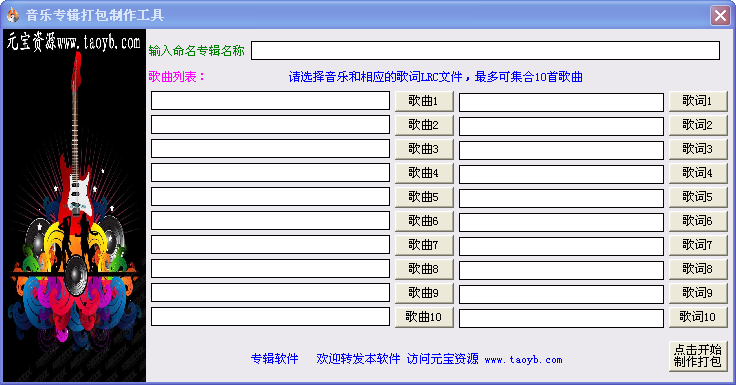
Task: Focus the song field beside 歌曲7
Action: (x=270, y=244)
